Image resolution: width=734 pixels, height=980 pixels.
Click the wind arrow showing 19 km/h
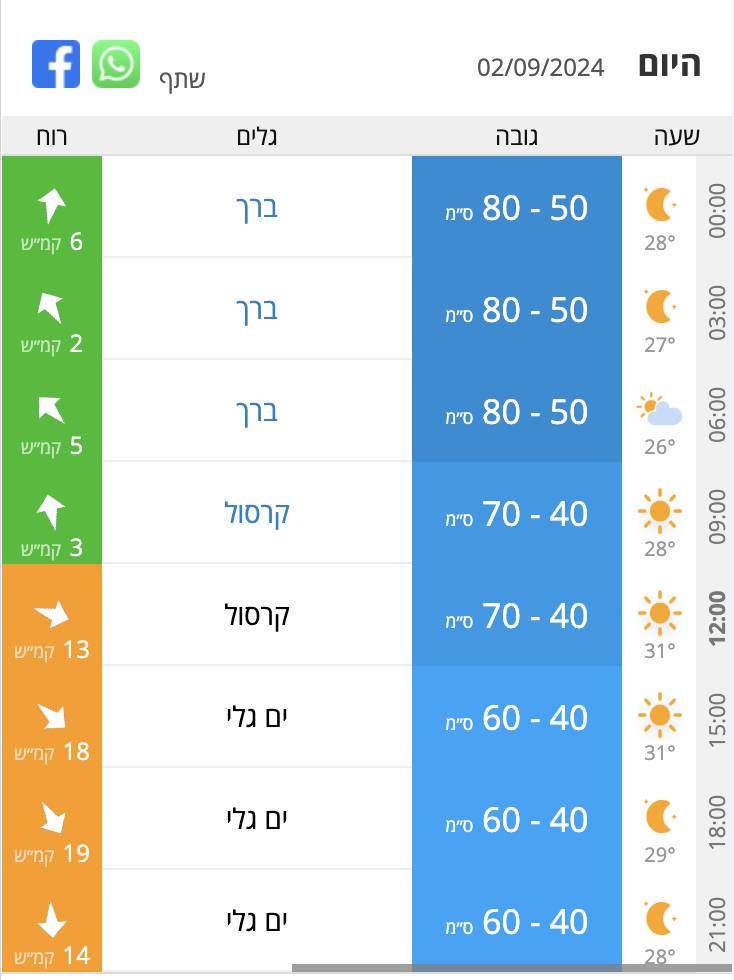53,818
